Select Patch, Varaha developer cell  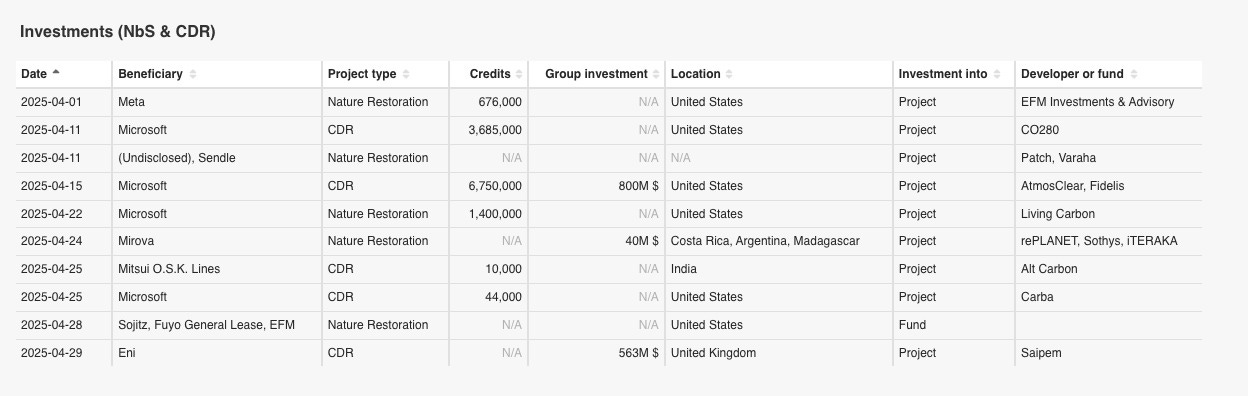pyautogui.click(x=1108, y=158)
